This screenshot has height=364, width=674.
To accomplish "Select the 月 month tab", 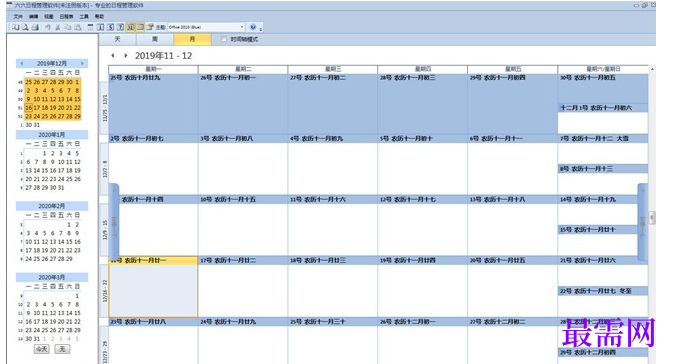I will [192, 39].
